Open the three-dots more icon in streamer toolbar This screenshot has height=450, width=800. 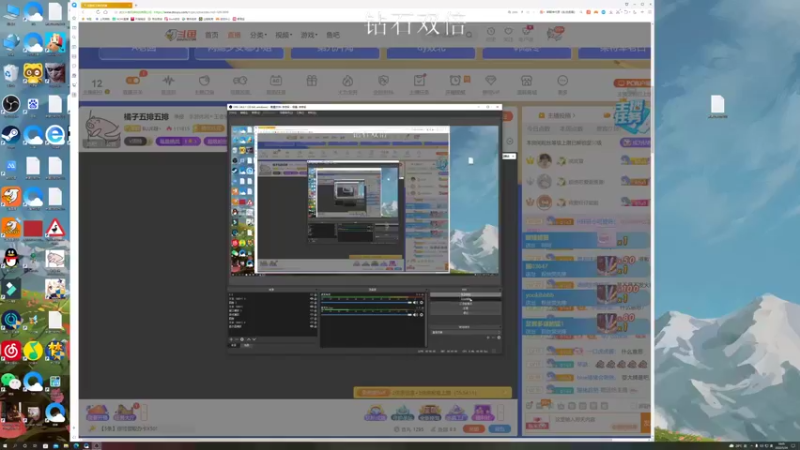click(x=562, y=81)
